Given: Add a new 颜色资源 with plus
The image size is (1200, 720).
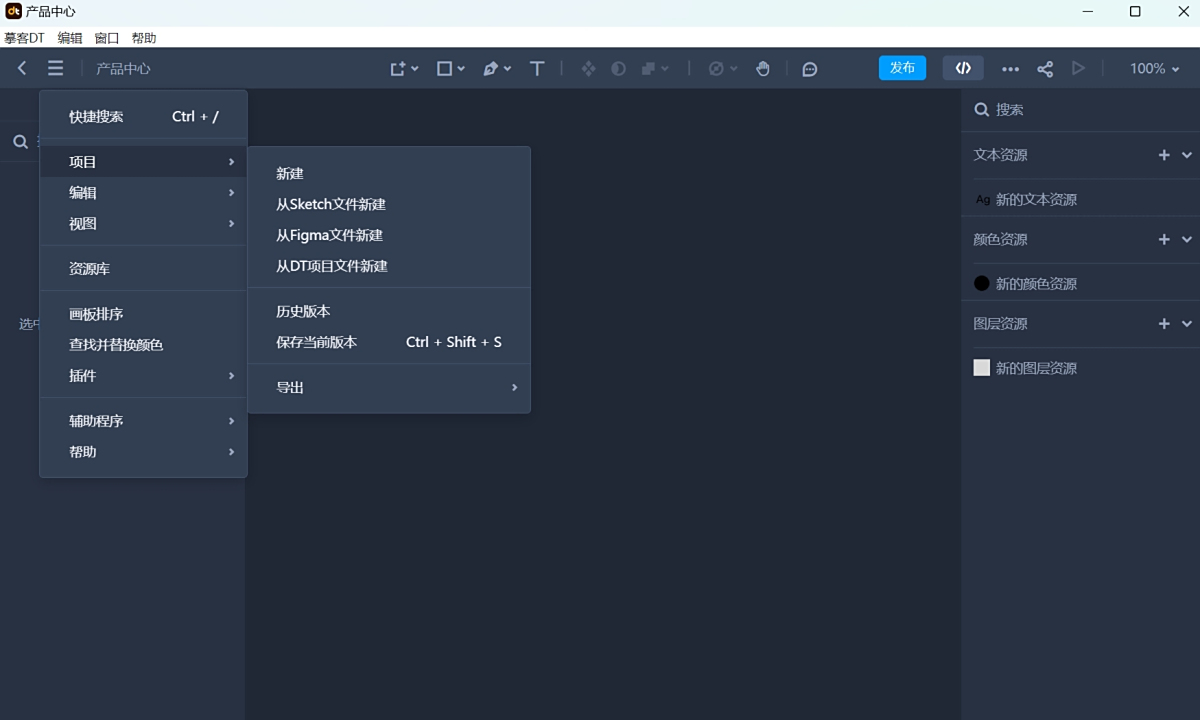Looking at the screenshot, I should click(x=1163, y=239).
